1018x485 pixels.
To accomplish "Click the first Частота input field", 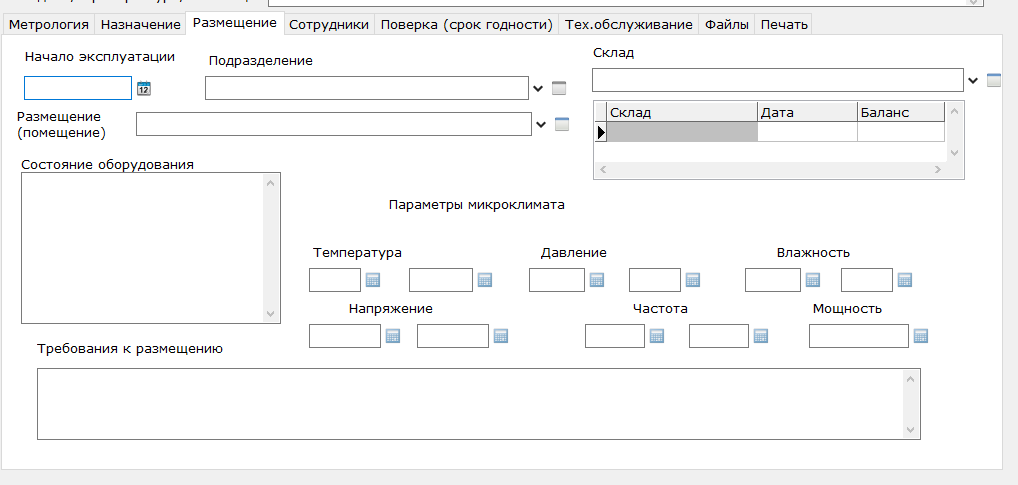I will coord(615,336).
